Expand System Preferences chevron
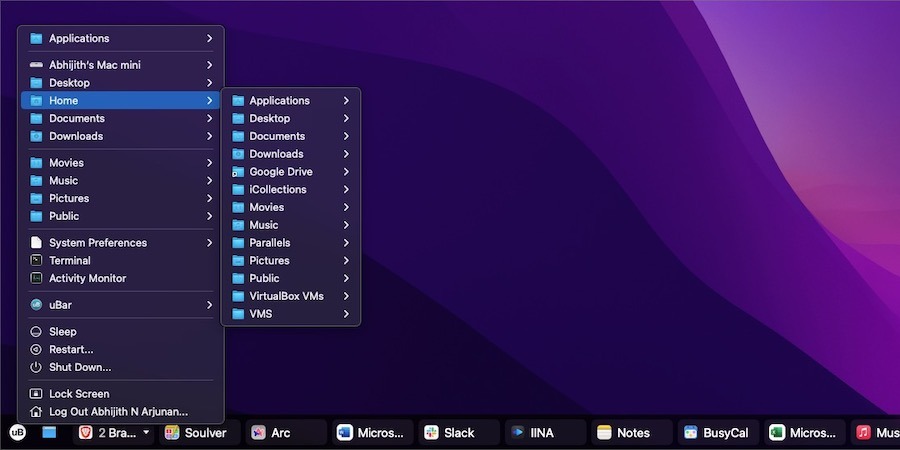The image size is (900, 450). [x=210, y=243]
